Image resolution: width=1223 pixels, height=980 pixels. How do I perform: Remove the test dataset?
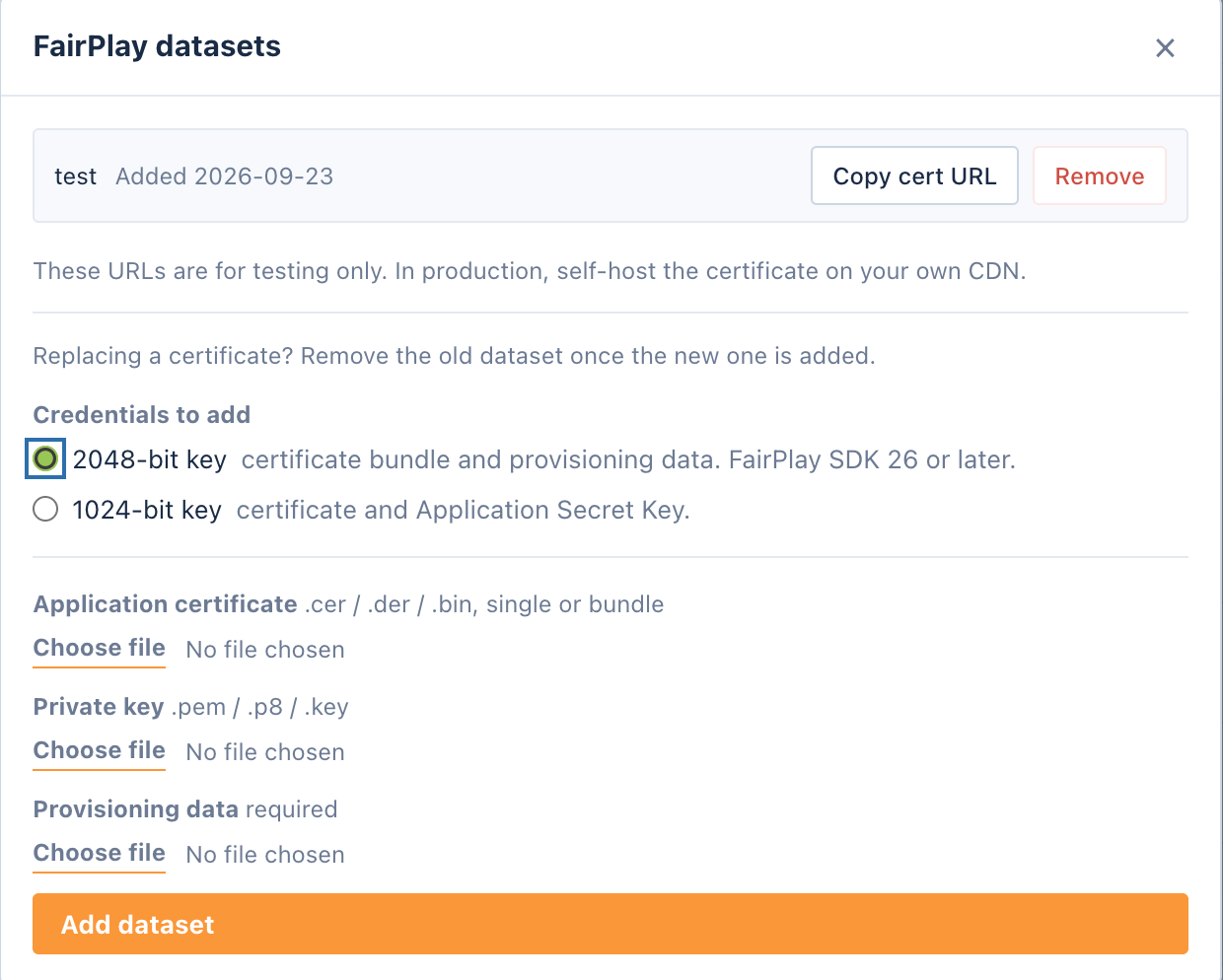click(x=1100, y=175)
